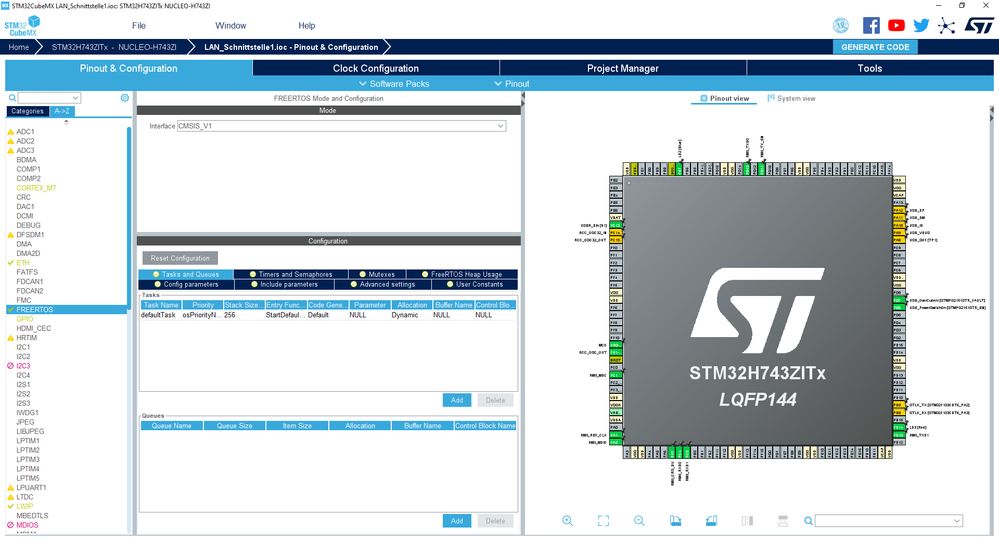Select LWIP in peripheral list

coord(25,506)
